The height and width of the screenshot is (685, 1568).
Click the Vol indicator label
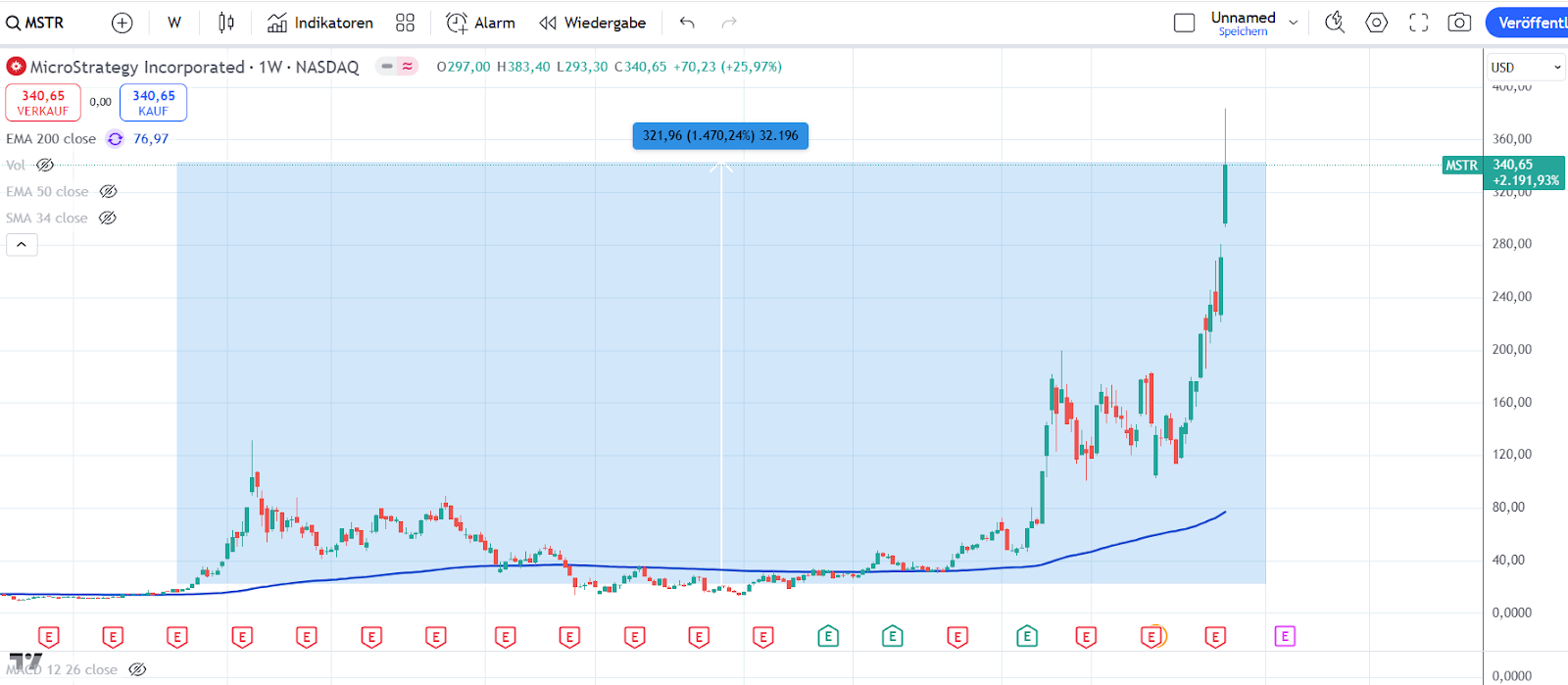point(16,166)
